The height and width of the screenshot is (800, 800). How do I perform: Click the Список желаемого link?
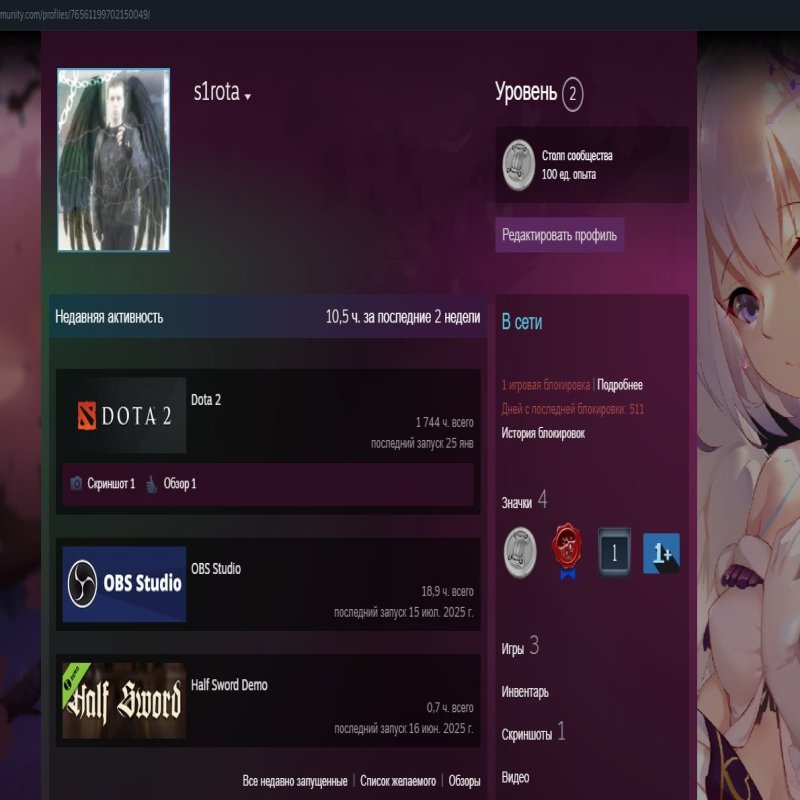click(398, 781)
